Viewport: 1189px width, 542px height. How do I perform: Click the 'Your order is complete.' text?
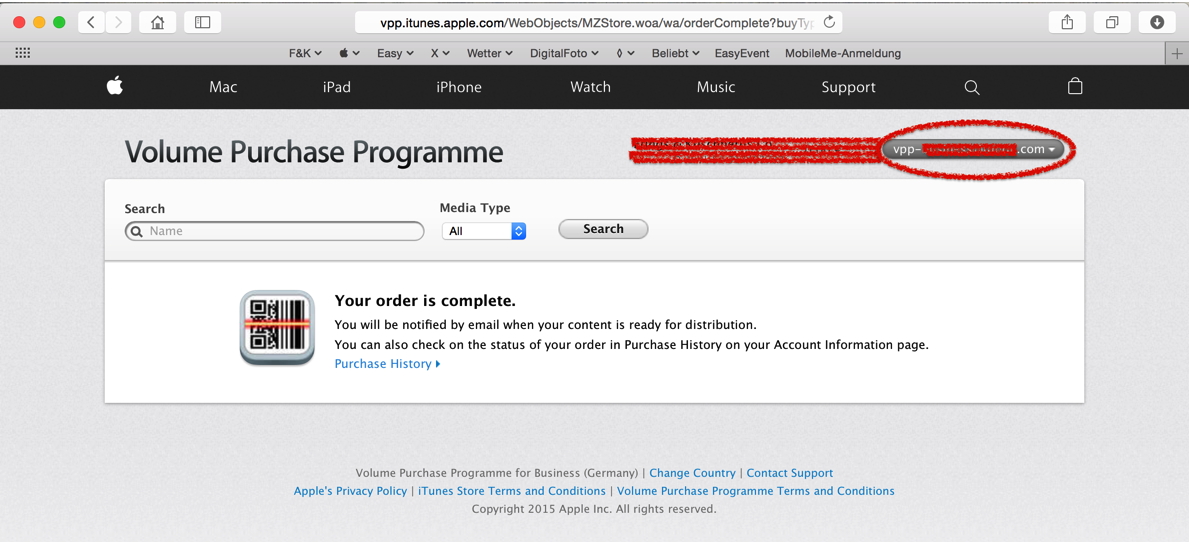point(425,301)
